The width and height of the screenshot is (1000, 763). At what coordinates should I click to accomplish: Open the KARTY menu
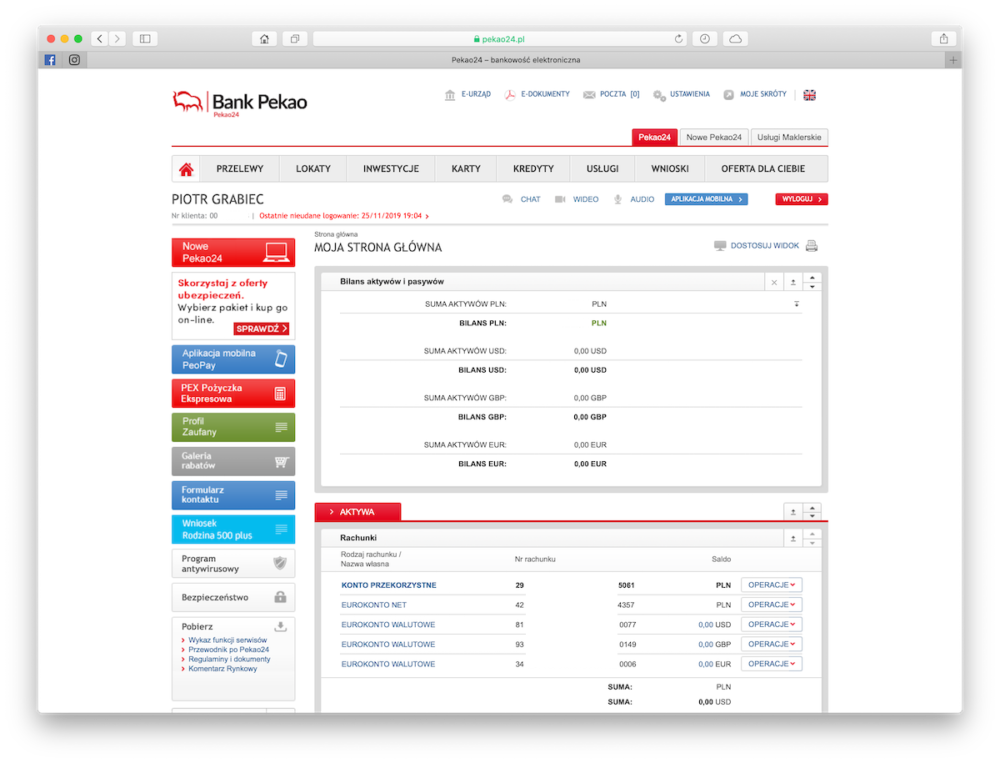466,169
